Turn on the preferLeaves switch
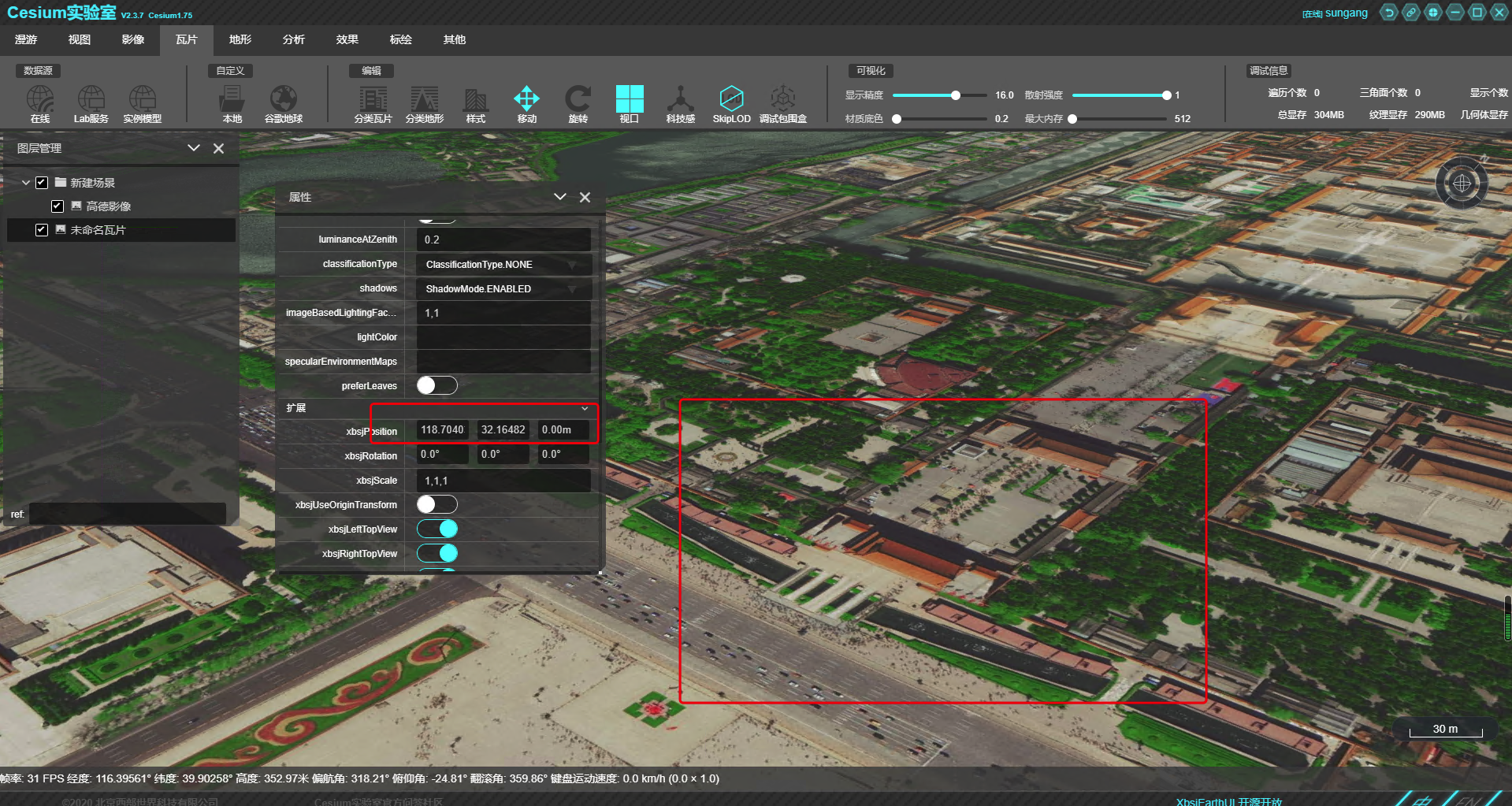 tap(437, 385)
